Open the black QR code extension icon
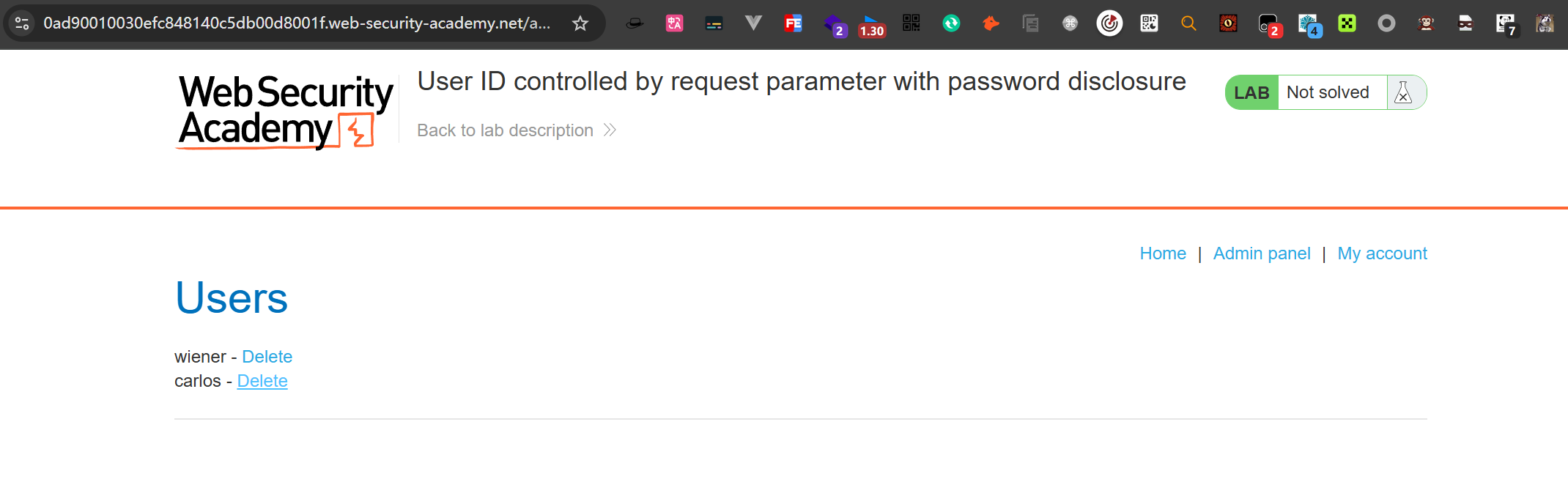Image resolution: width=1568 pixels, height=493 pixels. pyautogui.click(x=911, y=23)
